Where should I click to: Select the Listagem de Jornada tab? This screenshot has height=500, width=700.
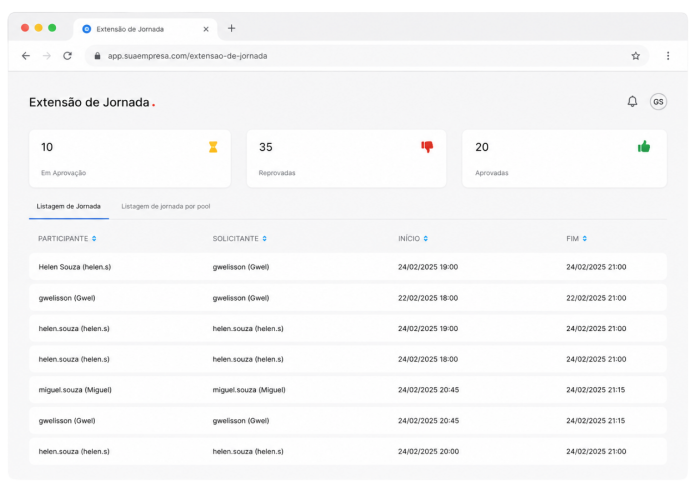(69, 206)
